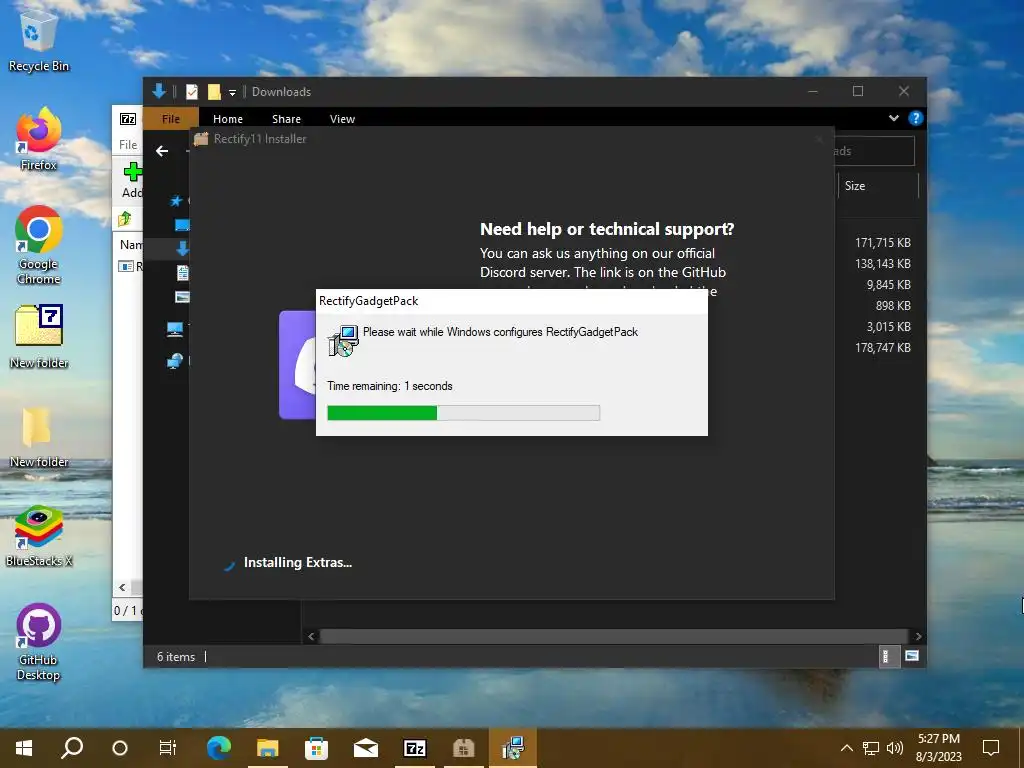Switch to Rectify11 Installer taskbar button
The height and width of the screenshot is (768, 1024).
tap(464, 748)
